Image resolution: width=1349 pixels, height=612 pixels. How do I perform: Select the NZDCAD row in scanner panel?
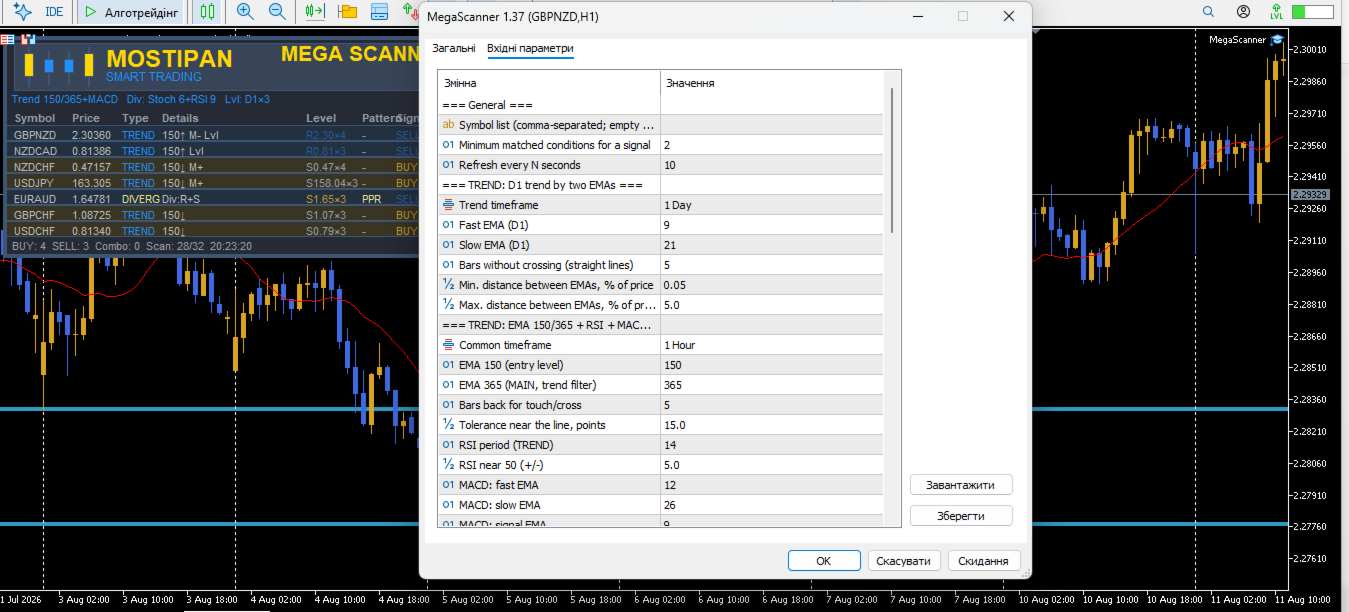point(212,151)
